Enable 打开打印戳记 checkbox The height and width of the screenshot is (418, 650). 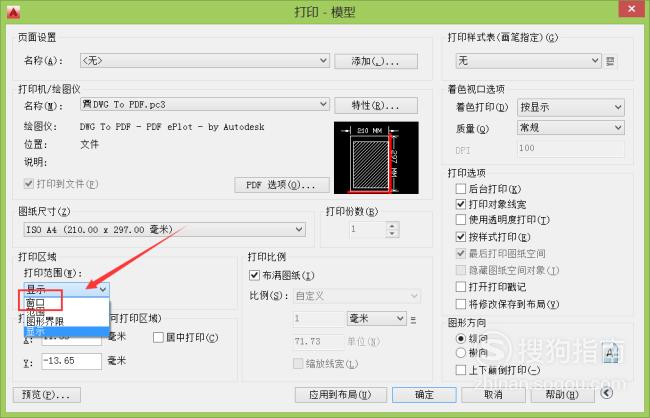461,287
